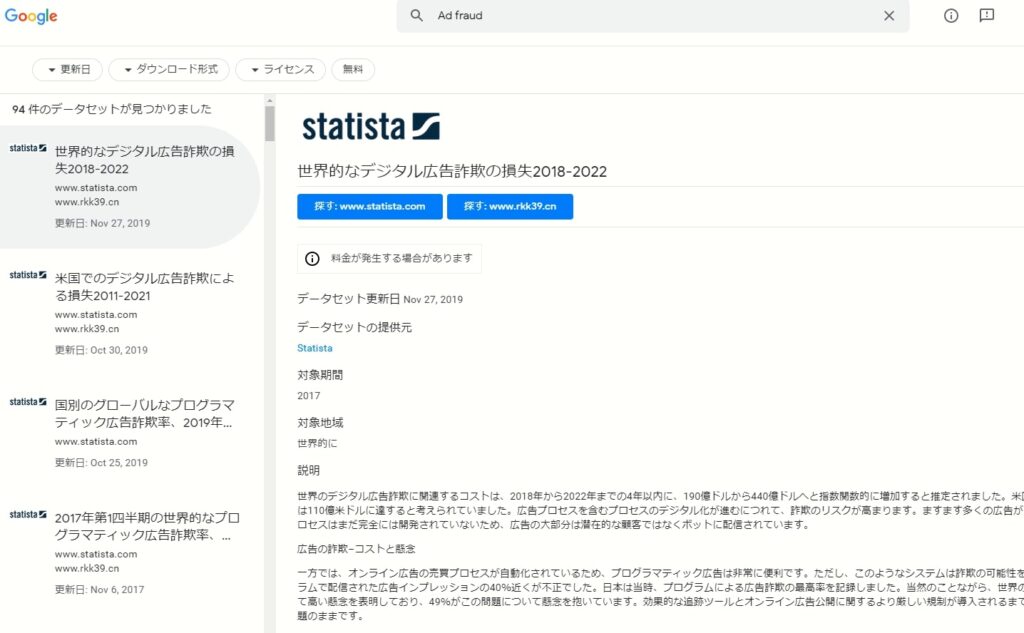Click statista icon beside the 米国 result
Screen dimensions: 1024x633
(28, 275)
